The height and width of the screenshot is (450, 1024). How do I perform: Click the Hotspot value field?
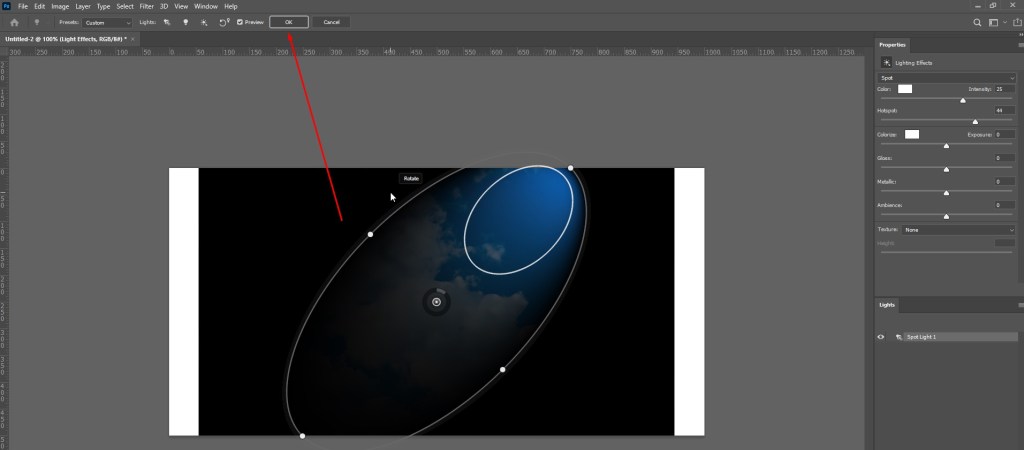1004,110
